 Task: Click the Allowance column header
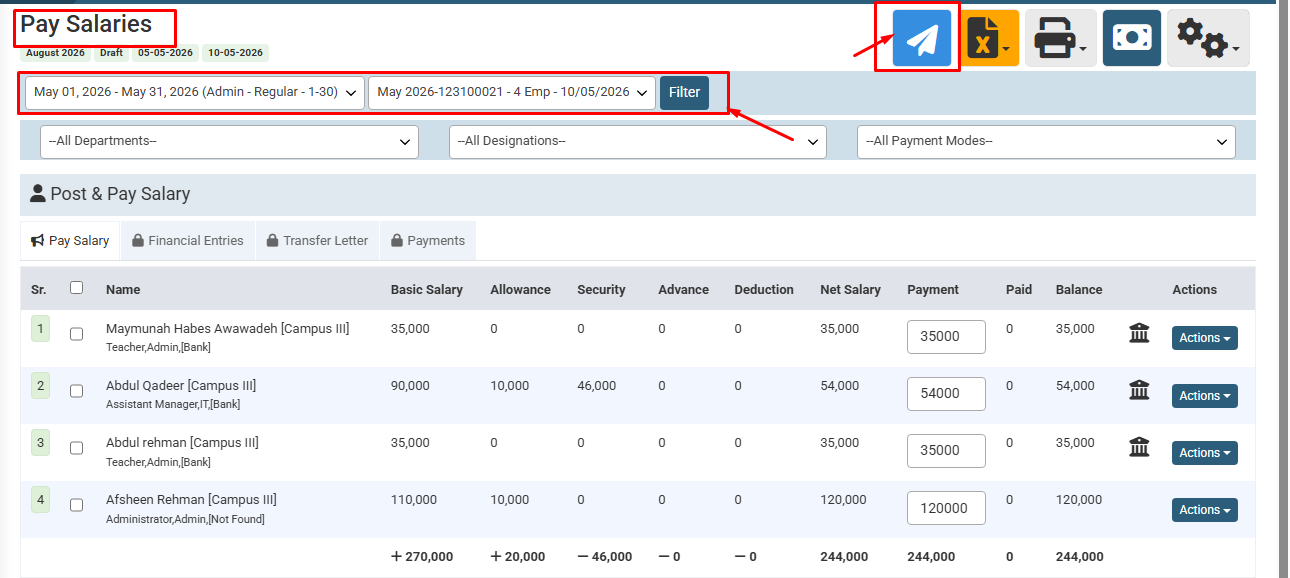(x=520, y=290)
